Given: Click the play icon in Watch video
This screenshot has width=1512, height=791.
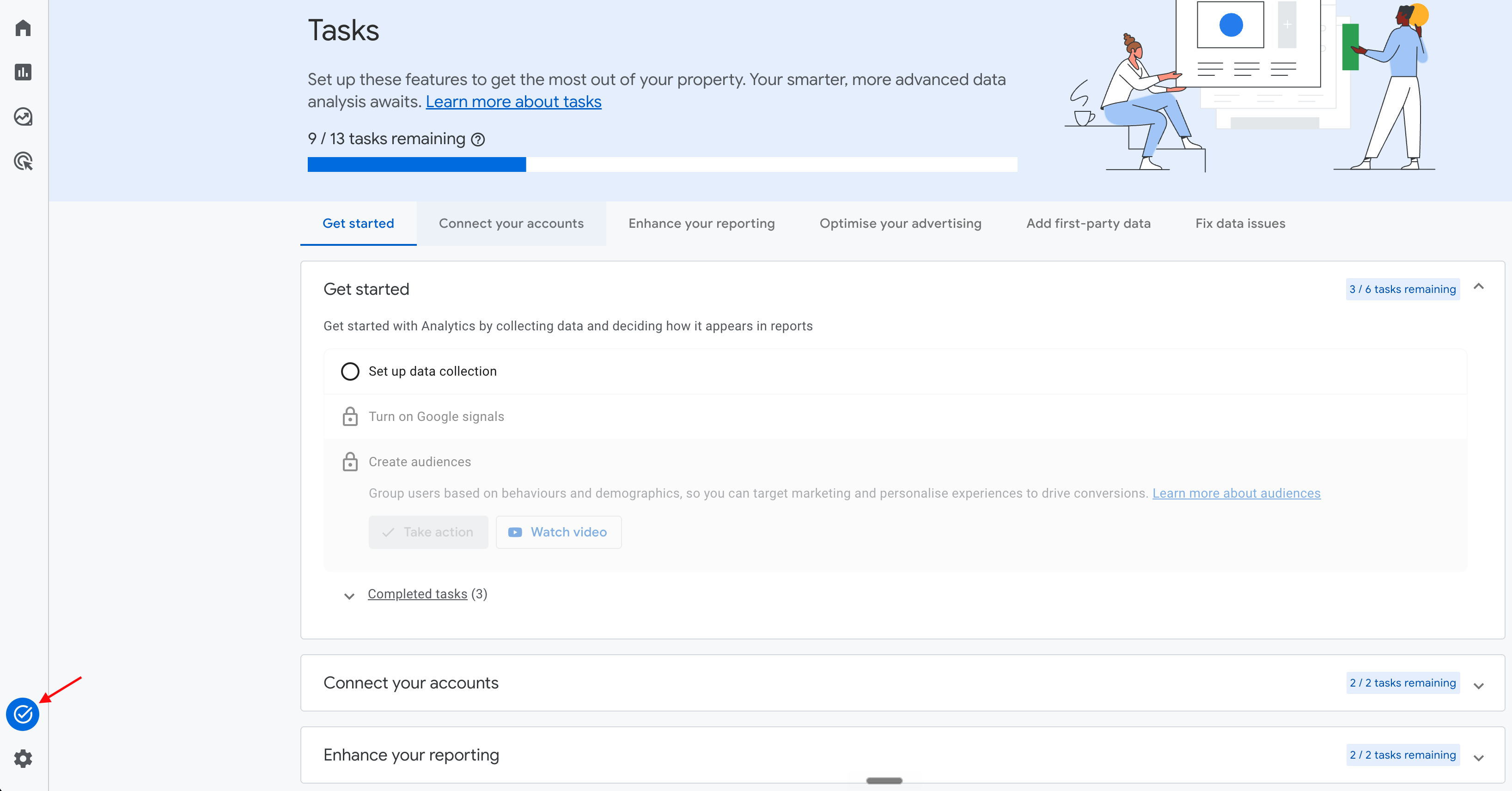Looking at the screenshot, I should click(515, 532).
